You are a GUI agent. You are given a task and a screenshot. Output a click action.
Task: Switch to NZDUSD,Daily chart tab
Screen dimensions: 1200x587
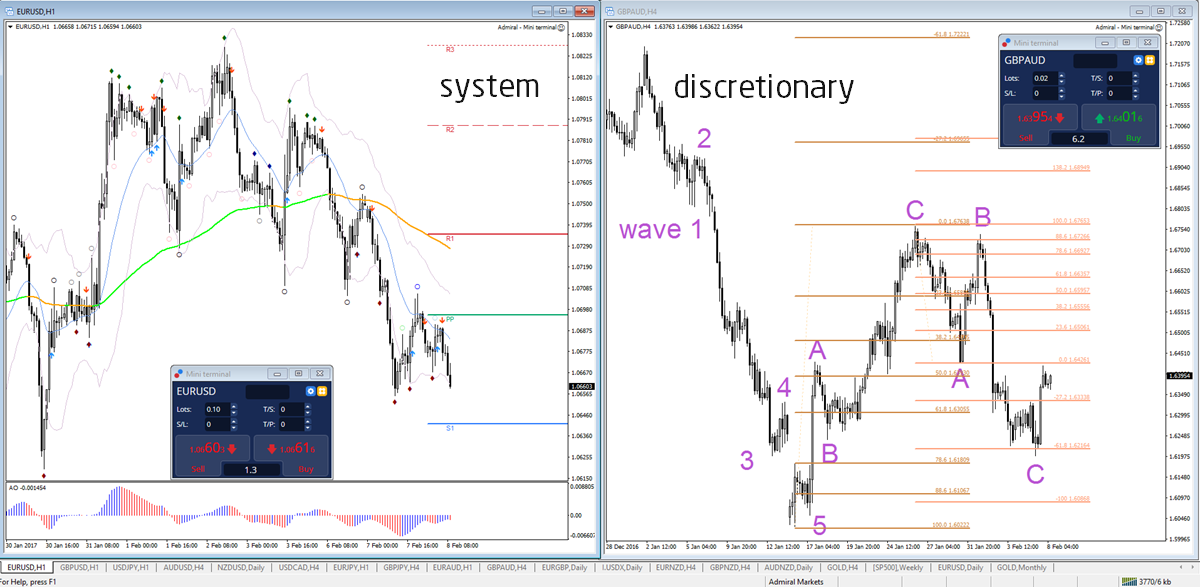(241, 567)
